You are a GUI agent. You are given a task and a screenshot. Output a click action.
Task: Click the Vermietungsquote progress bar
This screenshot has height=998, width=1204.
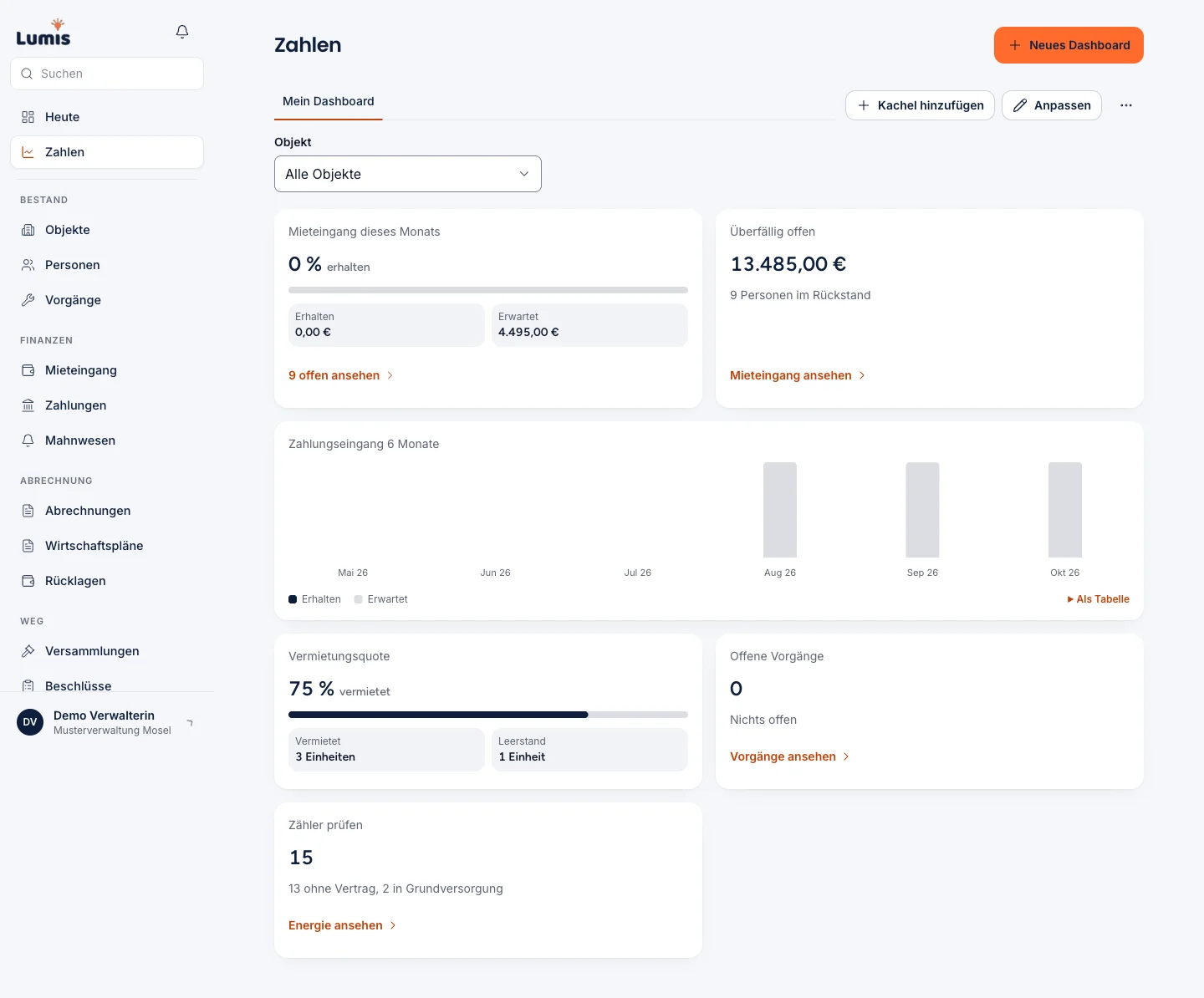488,715
